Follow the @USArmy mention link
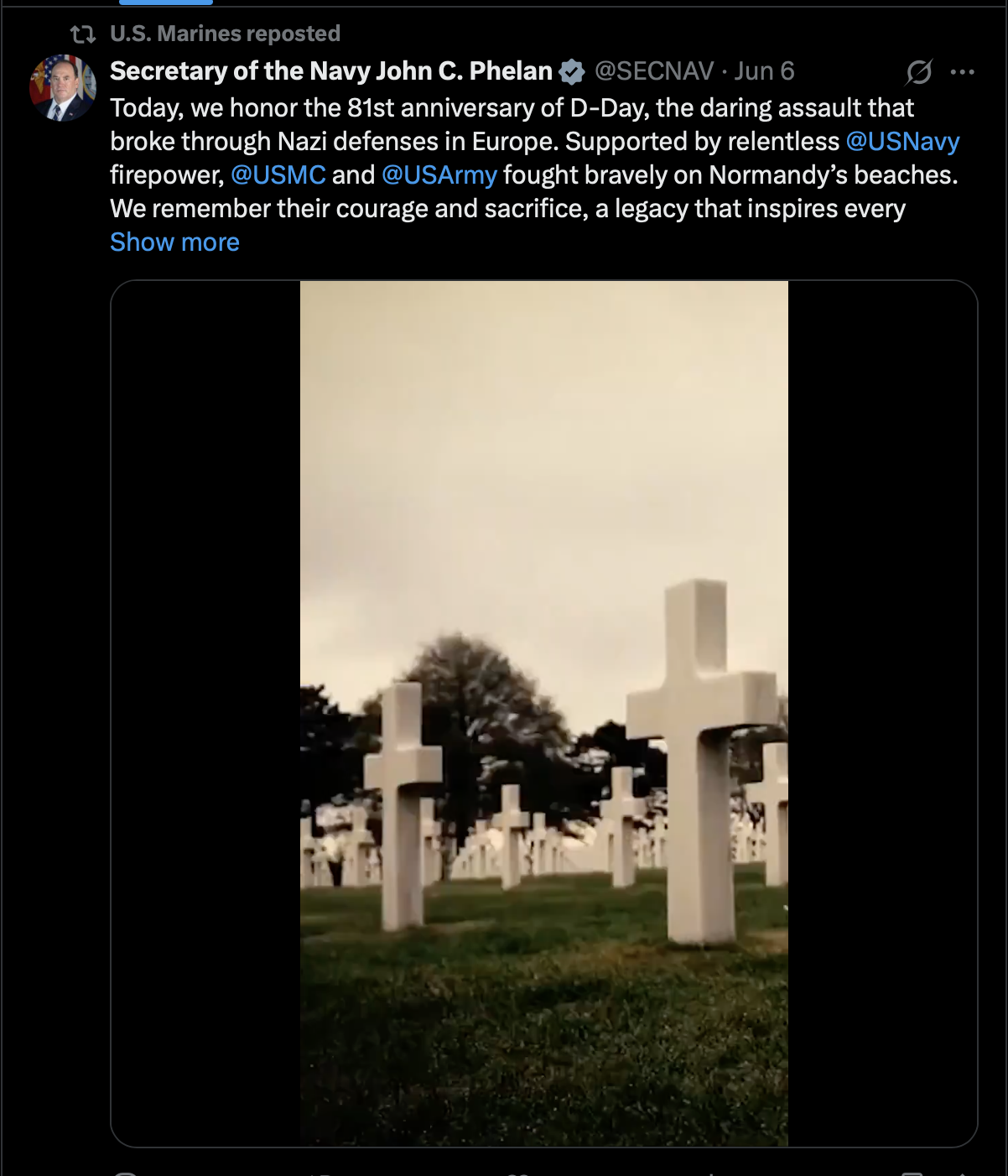Screen dimensions: 1008x1176 point(439,174)
